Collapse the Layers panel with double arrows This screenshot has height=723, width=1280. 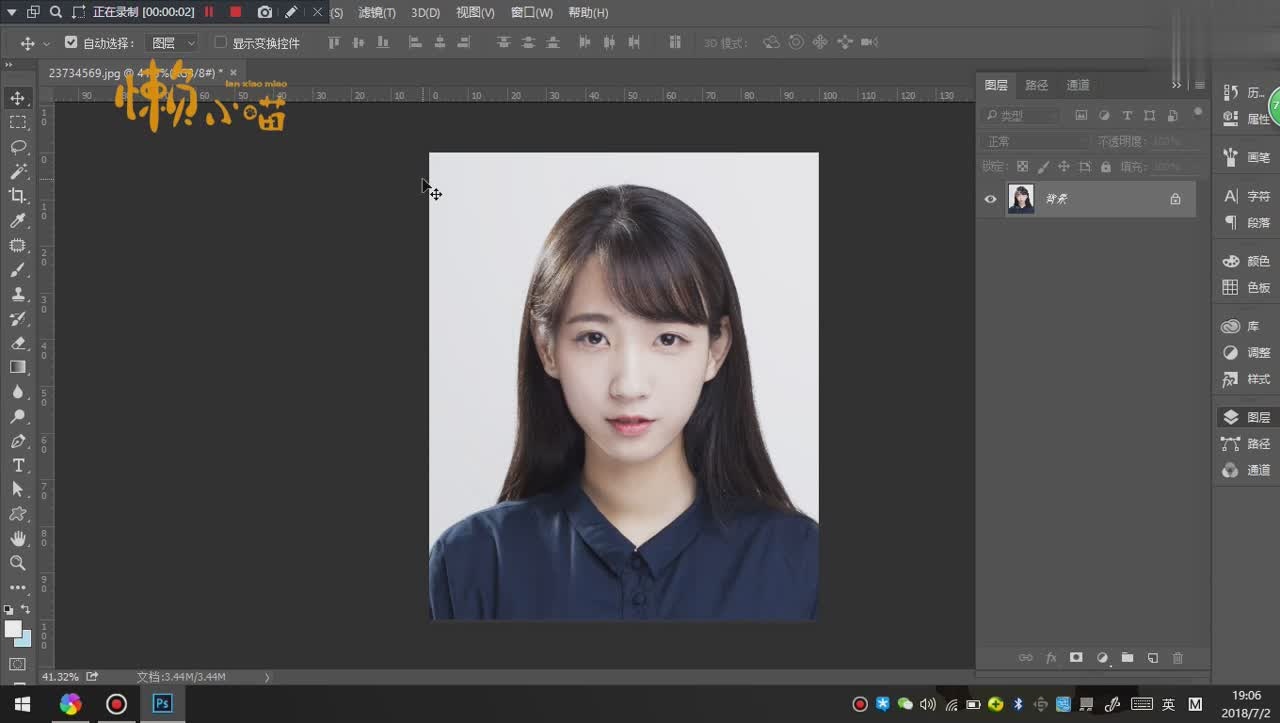[x=1176, y=85]
